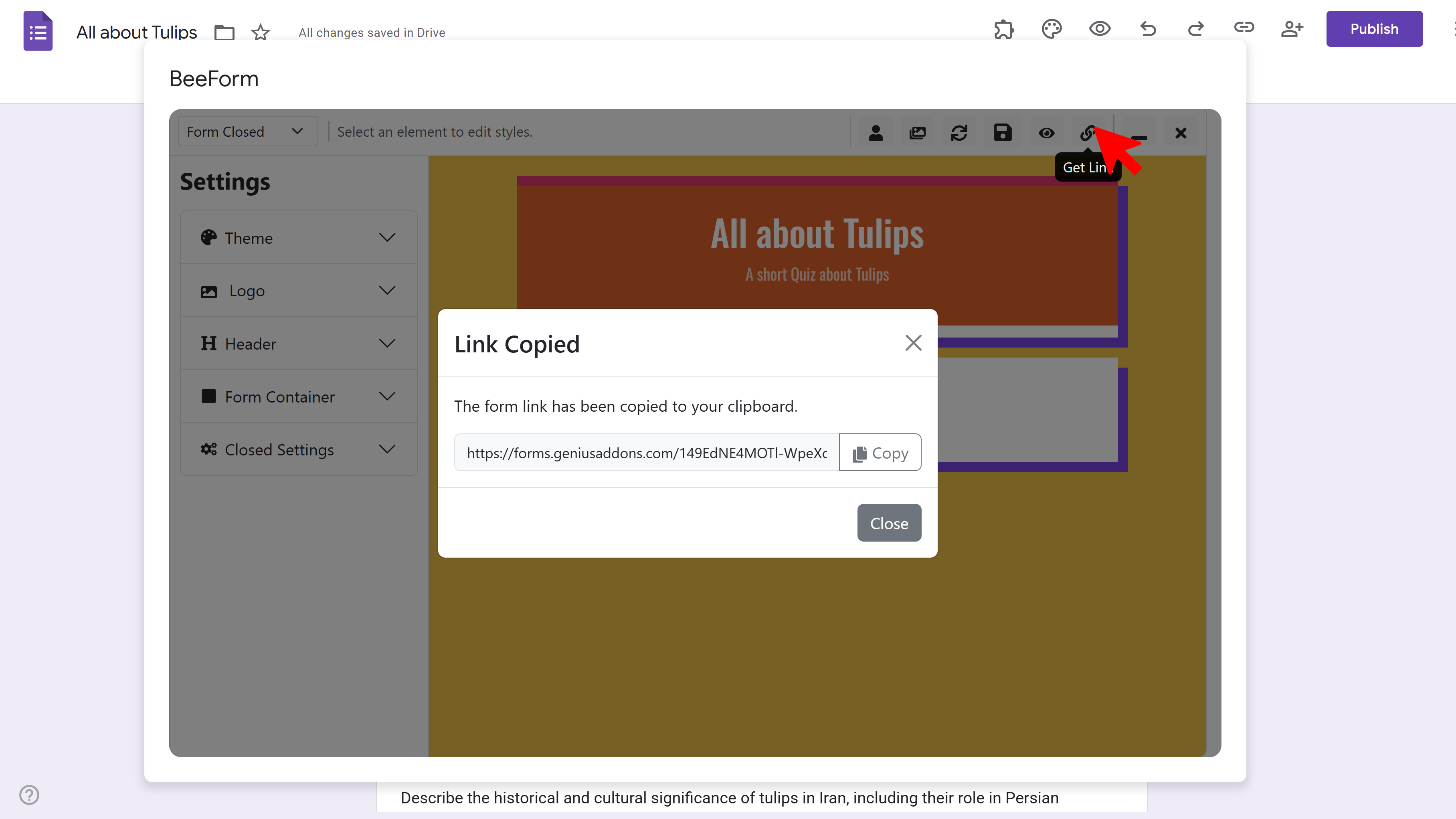Close the Link Copied dialog with Close button
1456x819 pixels.
[888, 522]
